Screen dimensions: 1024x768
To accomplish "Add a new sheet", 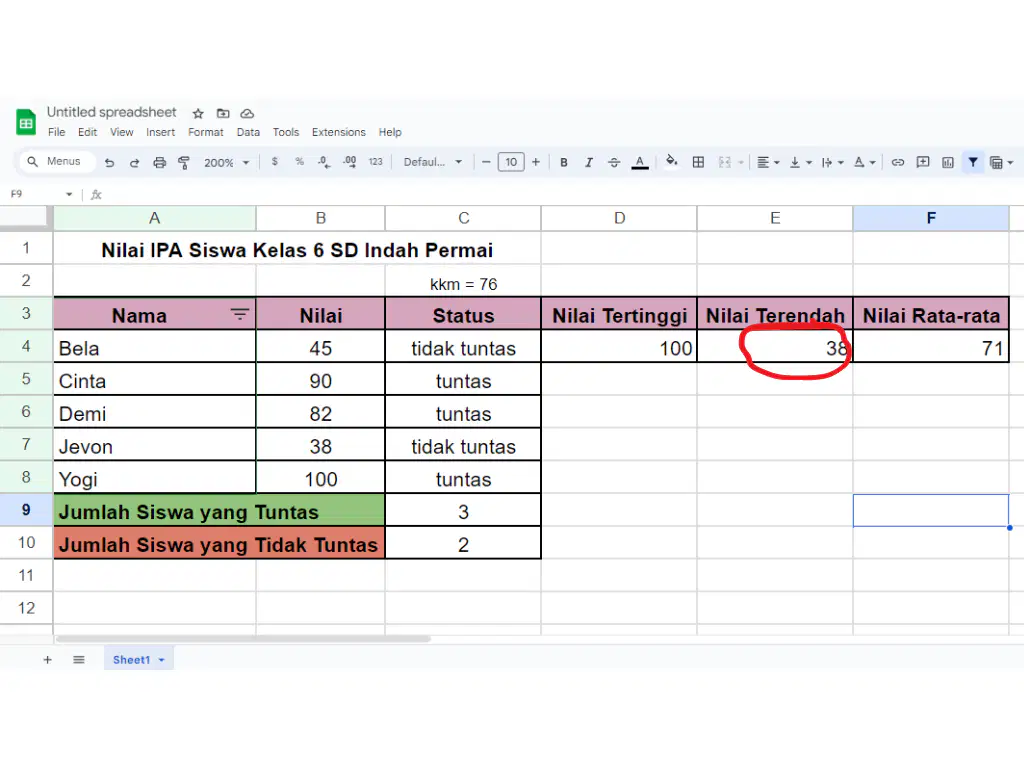I will (47, 660).
